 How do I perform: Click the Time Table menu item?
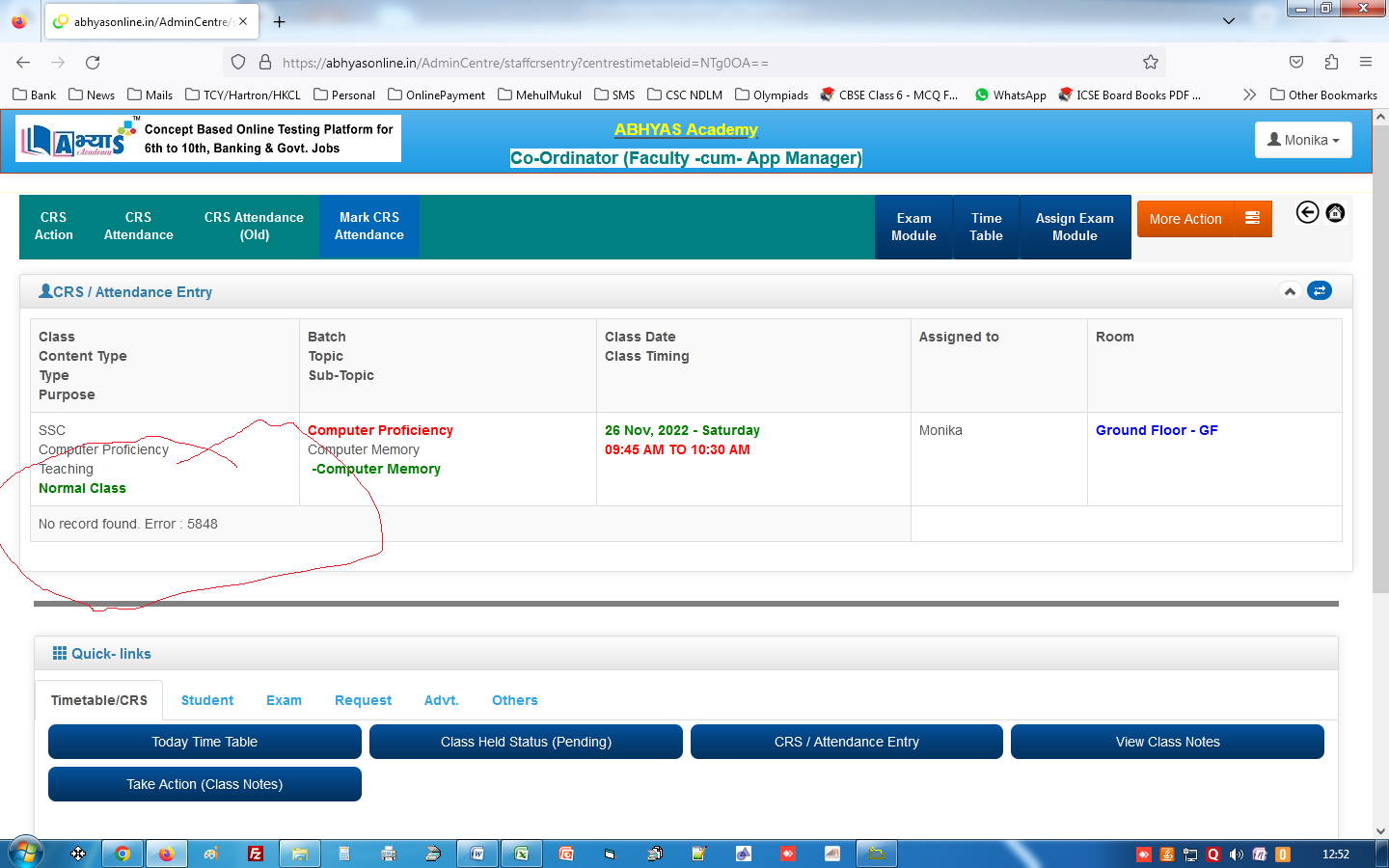986,228
